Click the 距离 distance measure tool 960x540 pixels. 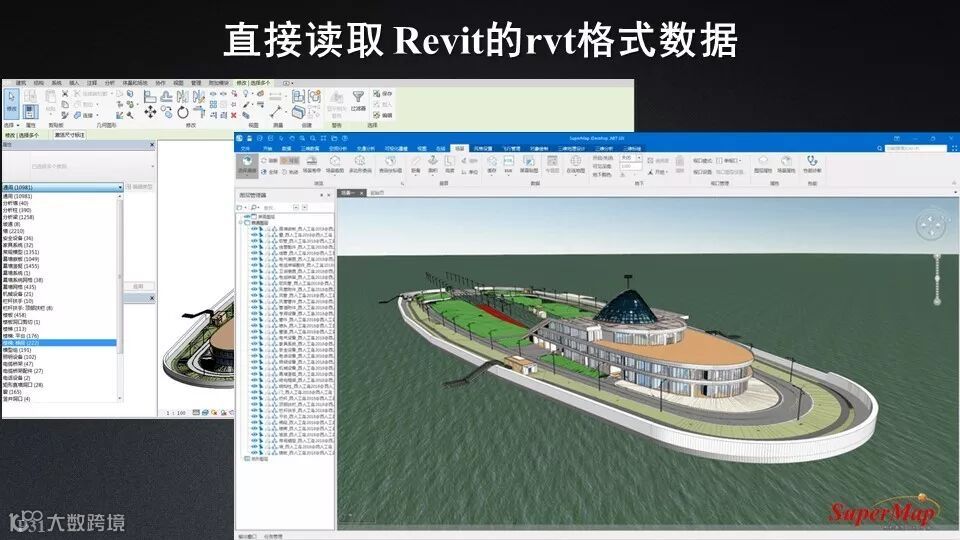(x=416, y=164)
